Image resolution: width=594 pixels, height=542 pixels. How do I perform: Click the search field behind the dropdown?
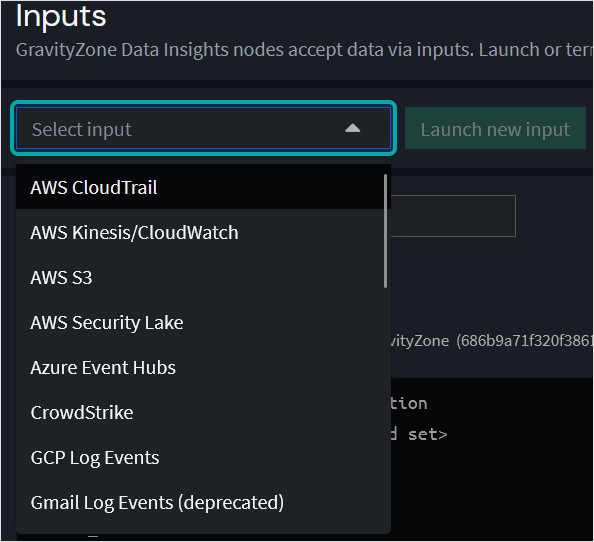point(453,216)
